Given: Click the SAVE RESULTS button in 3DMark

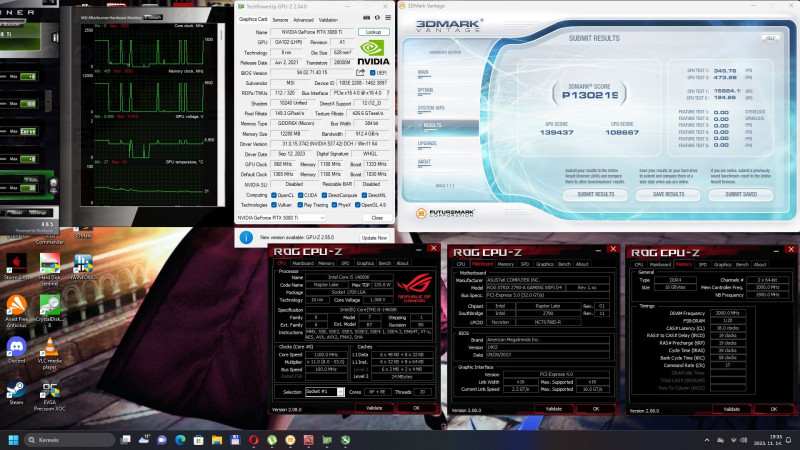Looking at the screenshot, I should point(668,194).
